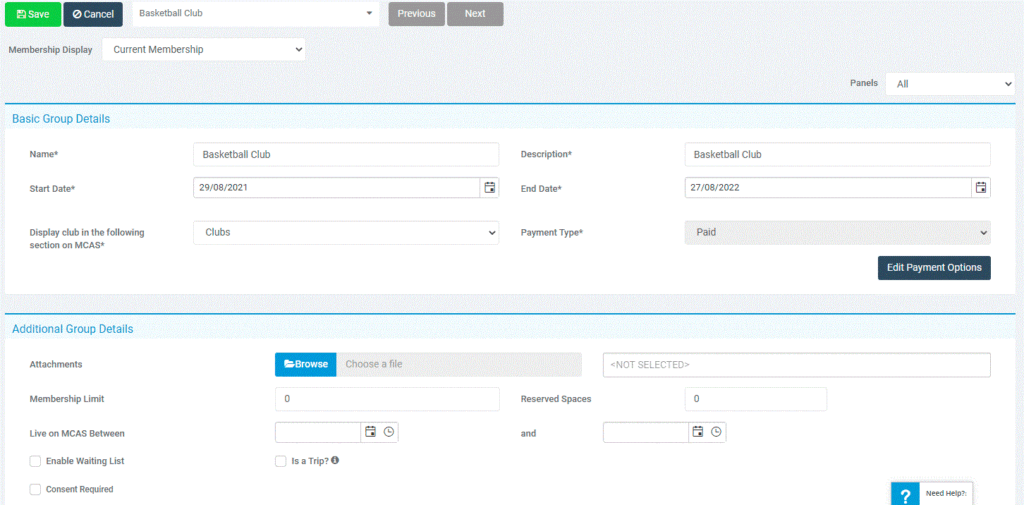
Task: Open first Live on MCAS calendar icon
Action: (370, 432)
